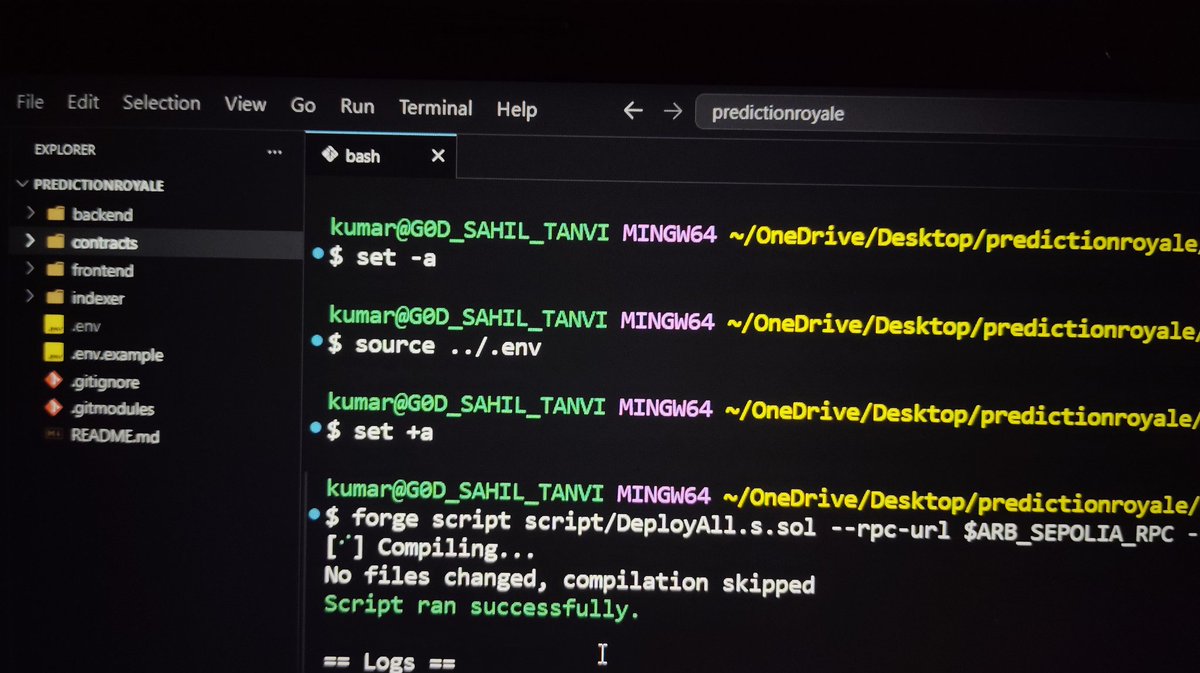Viewport: 1200px width, 673px height.
Task: Click the 'set -a' command line
Action: tap(382, 258)
